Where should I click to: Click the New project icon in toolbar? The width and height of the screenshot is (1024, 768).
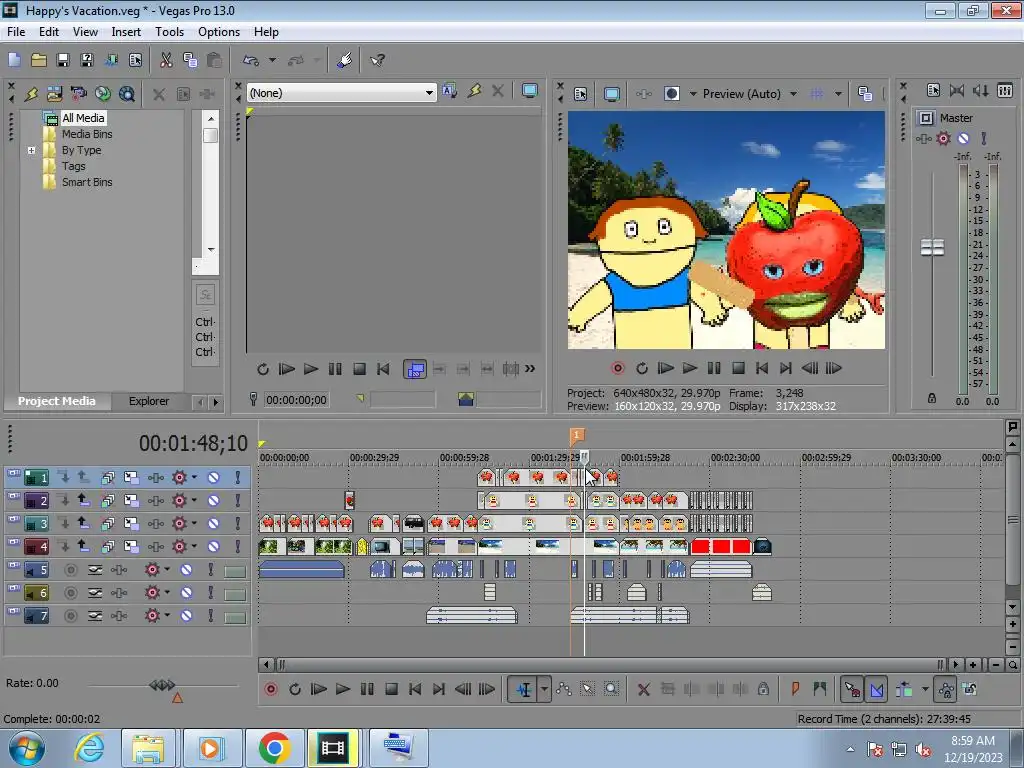tap(14, 60)
